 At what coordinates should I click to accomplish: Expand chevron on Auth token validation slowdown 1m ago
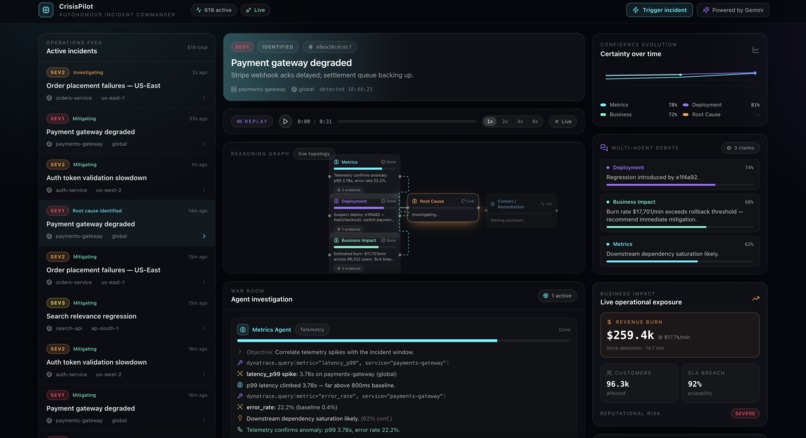click(204, 190)
